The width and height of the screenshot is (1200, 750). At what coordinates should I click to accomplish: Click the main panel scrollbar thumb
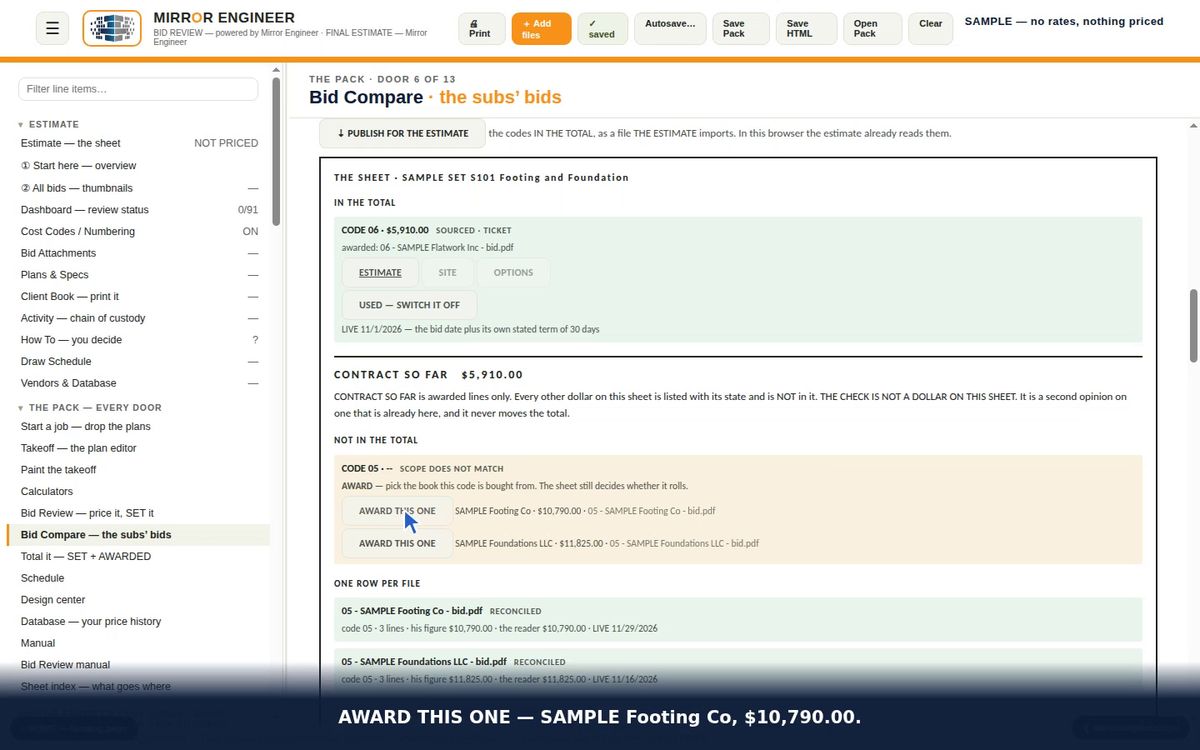click(1194, 326)
